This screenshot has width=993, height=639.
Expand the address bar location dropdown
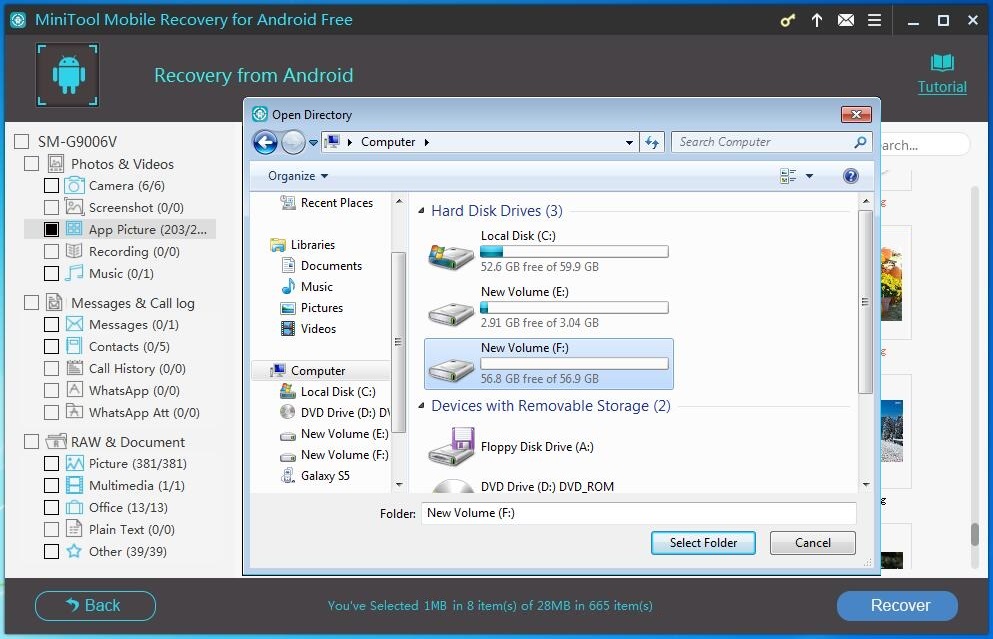coord(628,142)
